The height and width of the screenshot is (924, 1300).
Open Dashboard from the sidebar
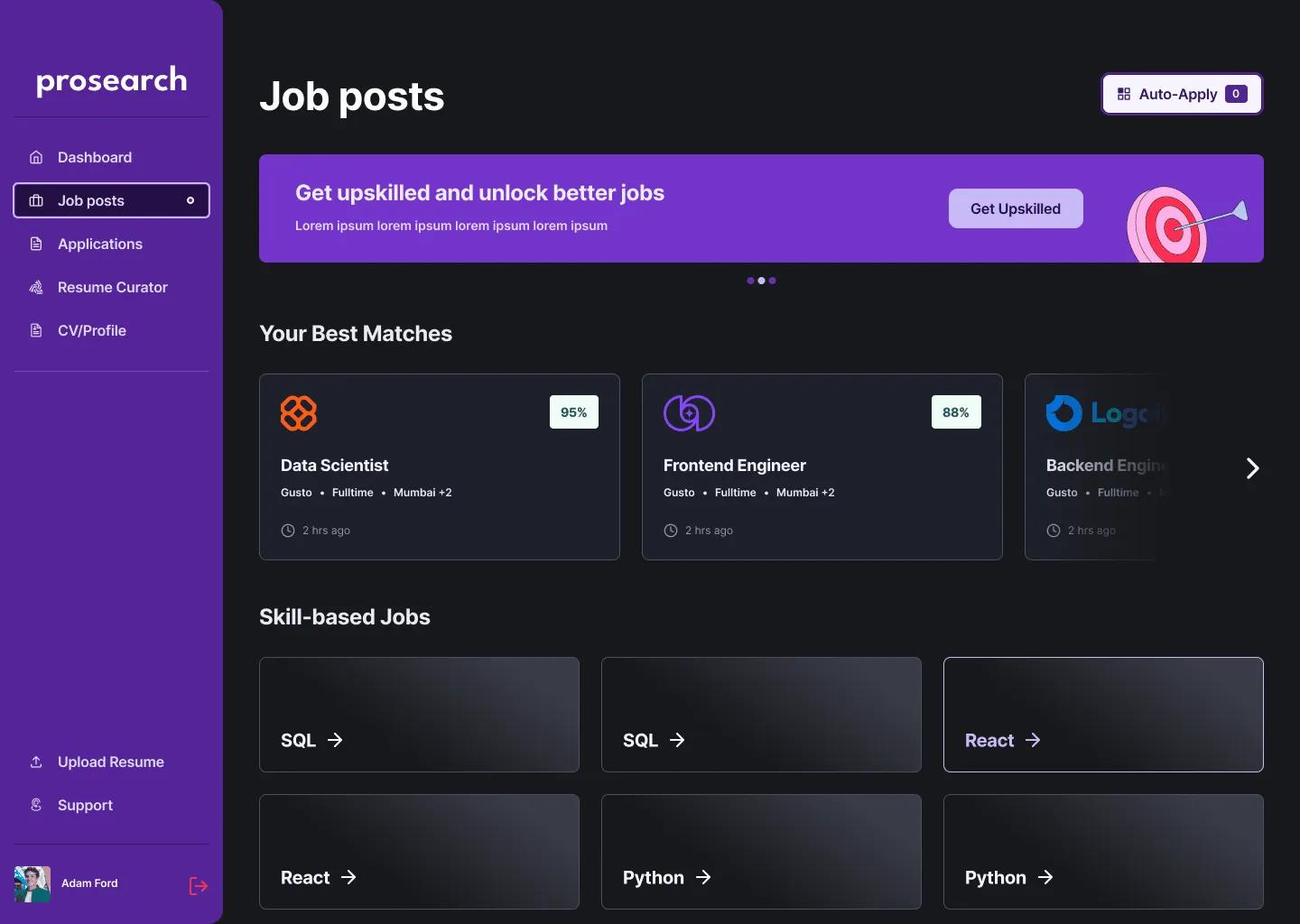click(x=111, y=157)
